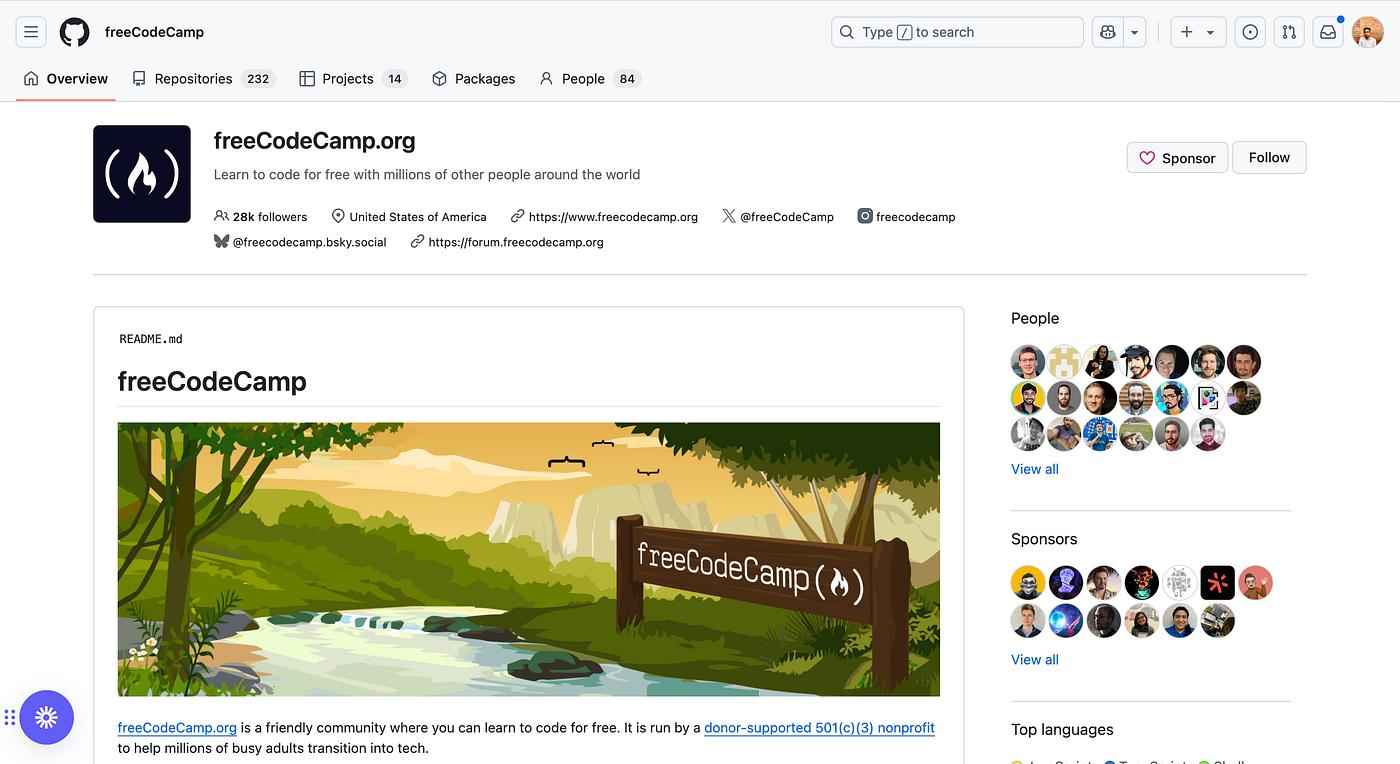Click the search bar dropdown field
Viewport: 1400px width, 764px height.
[x=956, y=31]
